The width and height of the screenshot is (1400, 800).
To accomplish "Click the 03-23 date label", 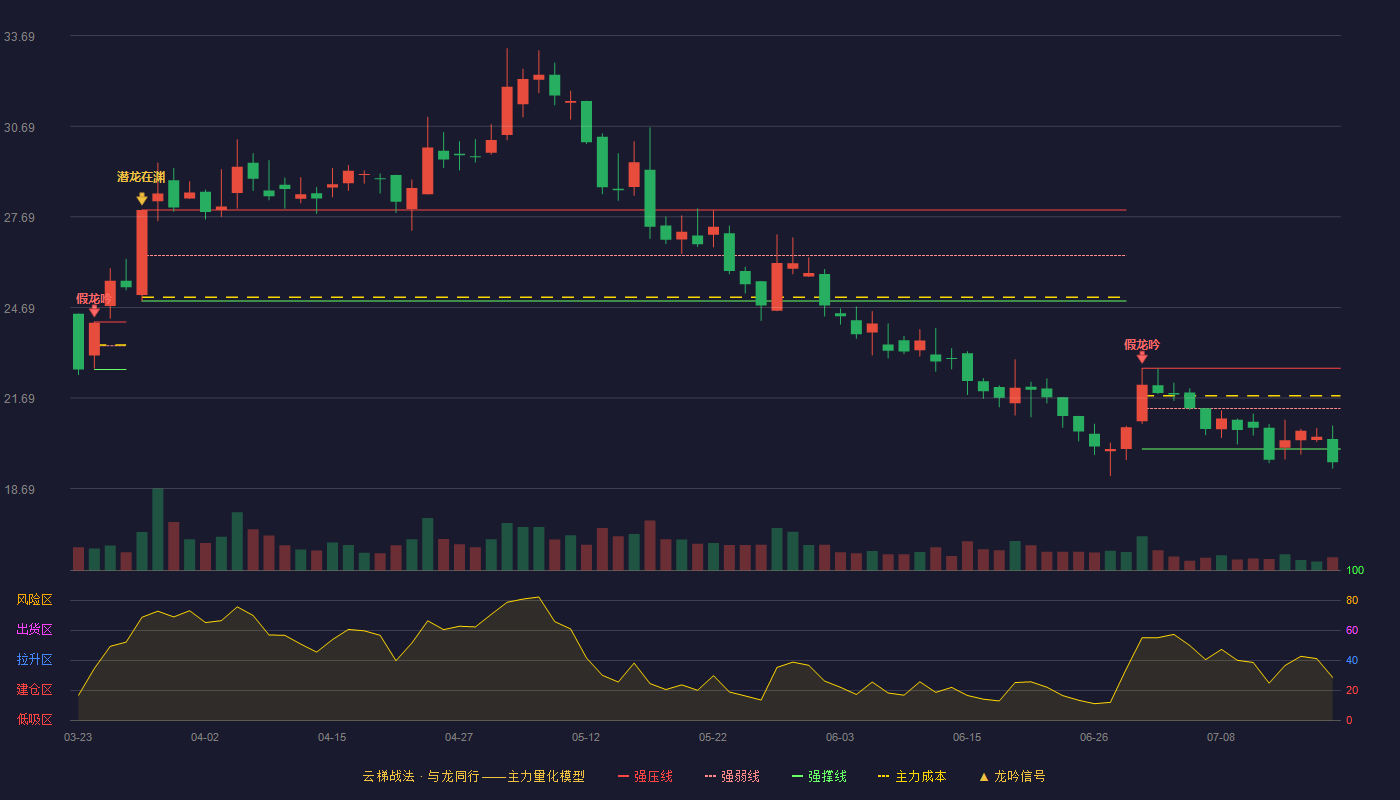I will coord(78,737).
